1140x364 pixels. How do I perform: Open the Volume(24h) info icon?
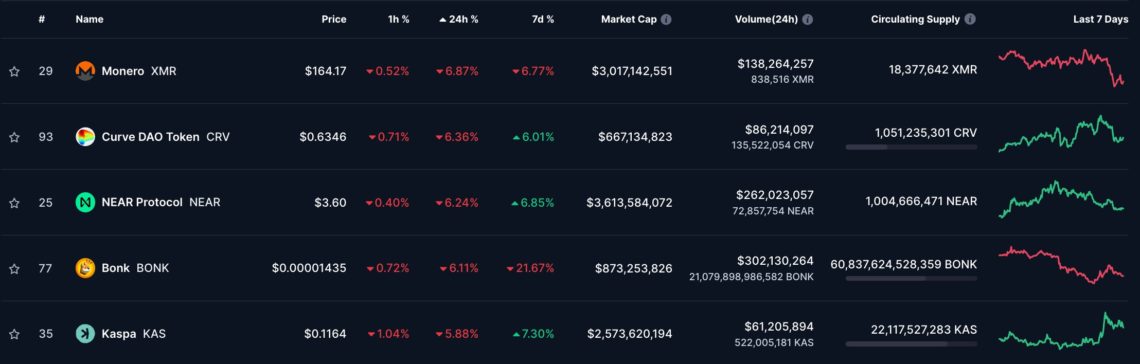tap(808, 20)
